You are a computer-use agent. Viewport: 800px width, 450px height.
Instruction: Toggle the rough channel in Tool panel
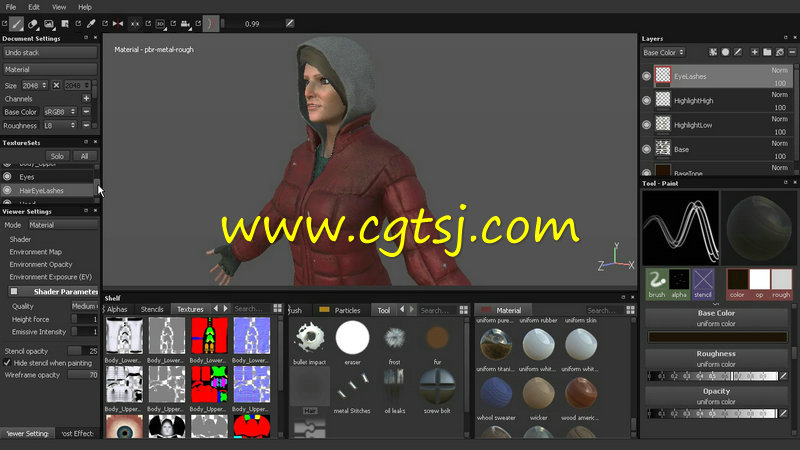[781, 283]
